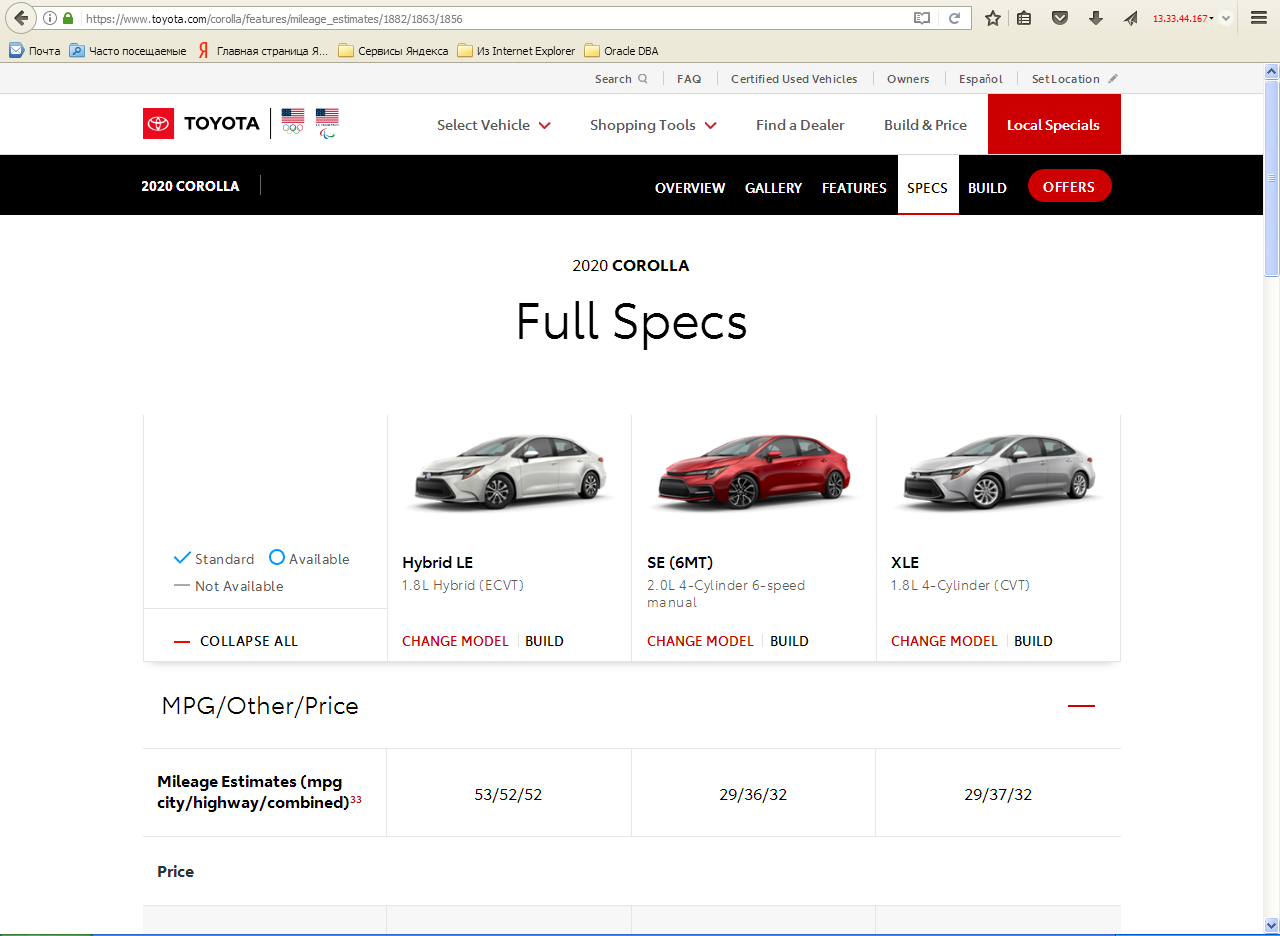1280x936 pixels.
Task: Open the BUILD tab in the black bar
Action: [987, 188]
